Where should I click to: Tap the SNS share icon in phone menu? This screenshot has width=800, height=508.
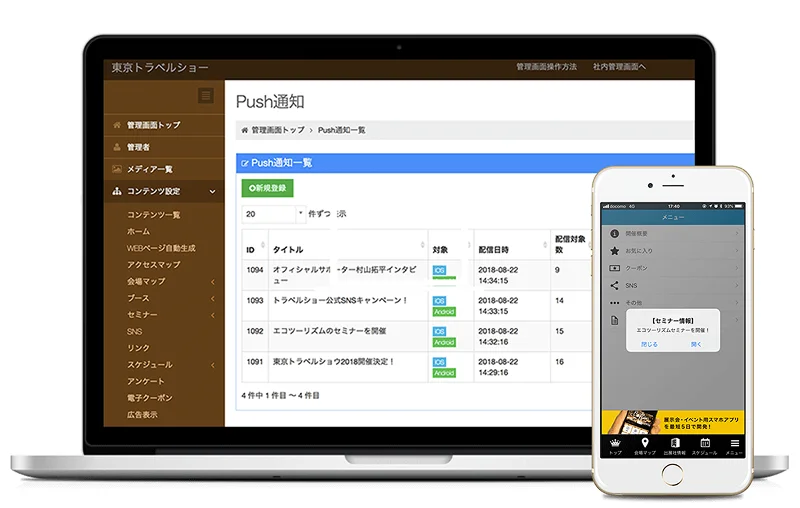pos(613,285)
